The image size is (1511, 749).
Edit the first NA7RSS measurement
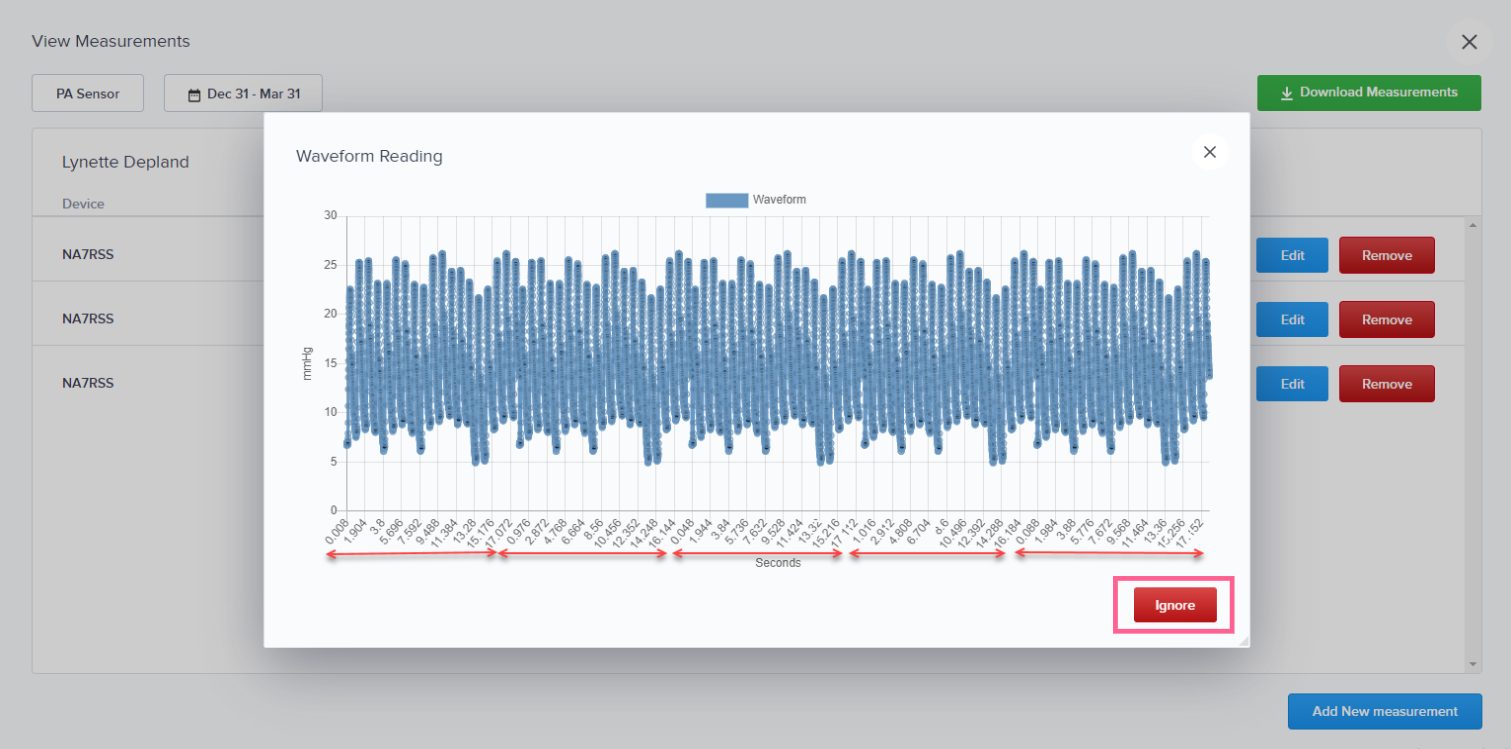(1291, 255)
